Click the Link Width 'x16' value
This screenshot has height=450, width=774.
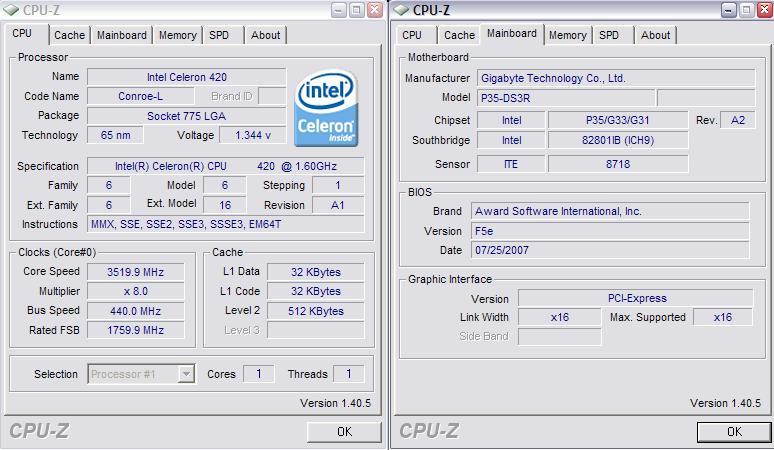(x=560, y=317)
